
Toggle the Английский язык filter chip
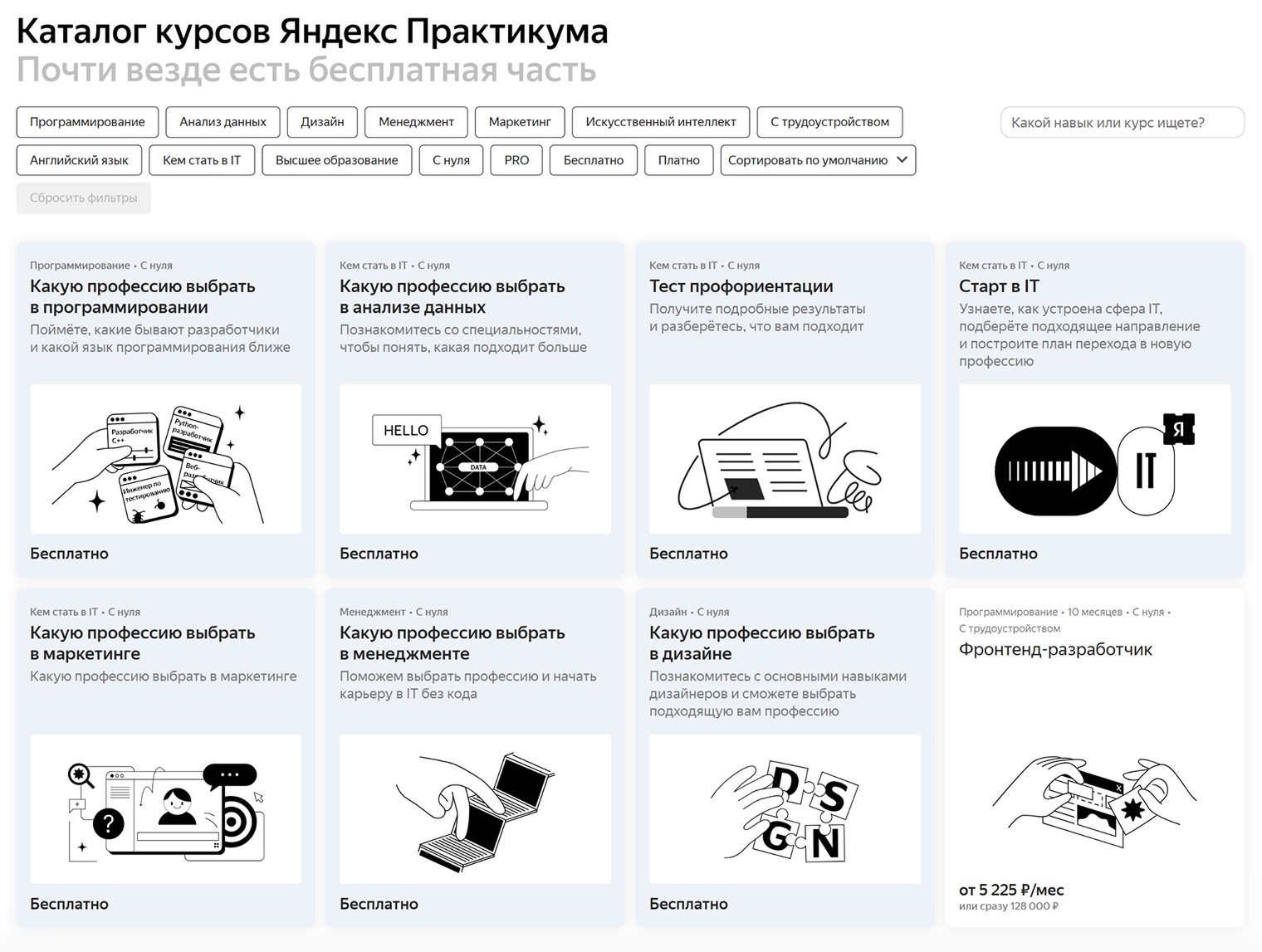tap(79, 160)
